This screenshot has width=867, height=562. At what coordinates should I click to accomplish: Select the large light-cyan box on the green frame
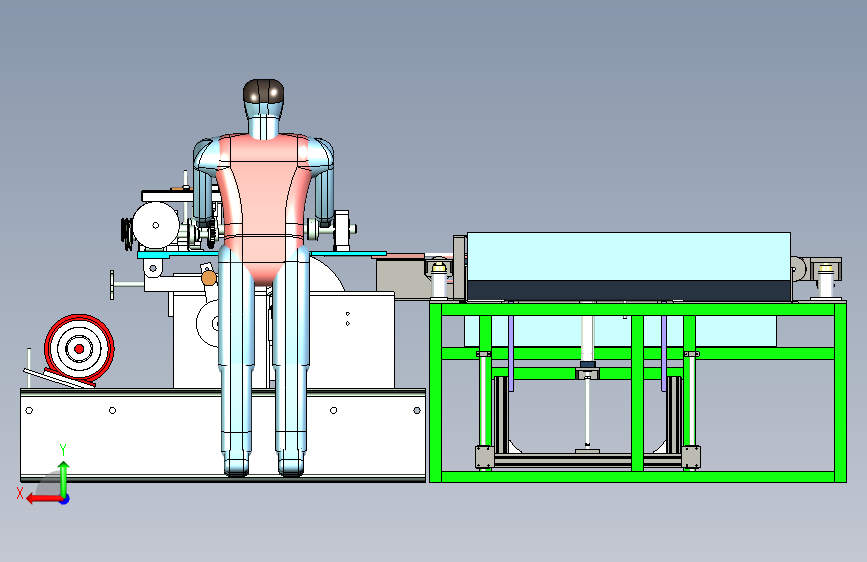(629, 256)
